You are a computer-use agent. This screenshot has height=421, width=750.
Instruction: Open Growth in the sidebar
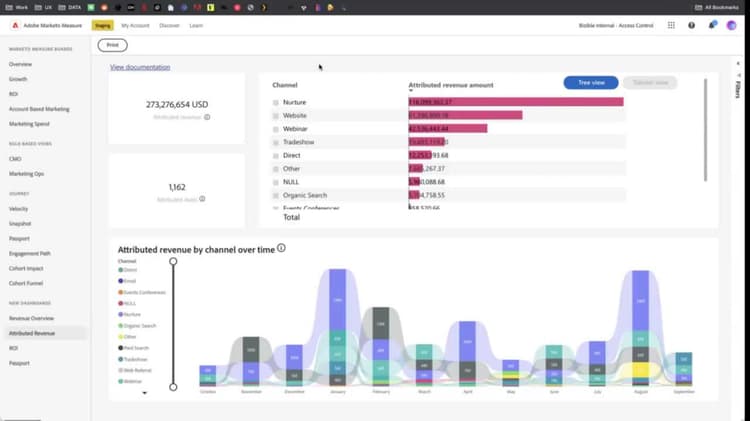[18, 79]
